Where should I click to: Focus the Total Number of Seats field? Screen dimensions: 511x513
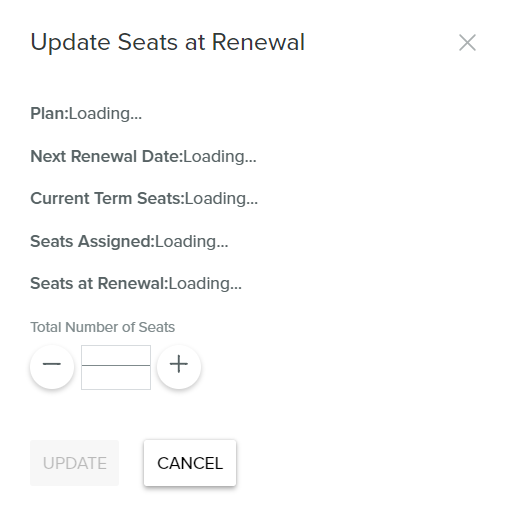(x=116, y=367)
